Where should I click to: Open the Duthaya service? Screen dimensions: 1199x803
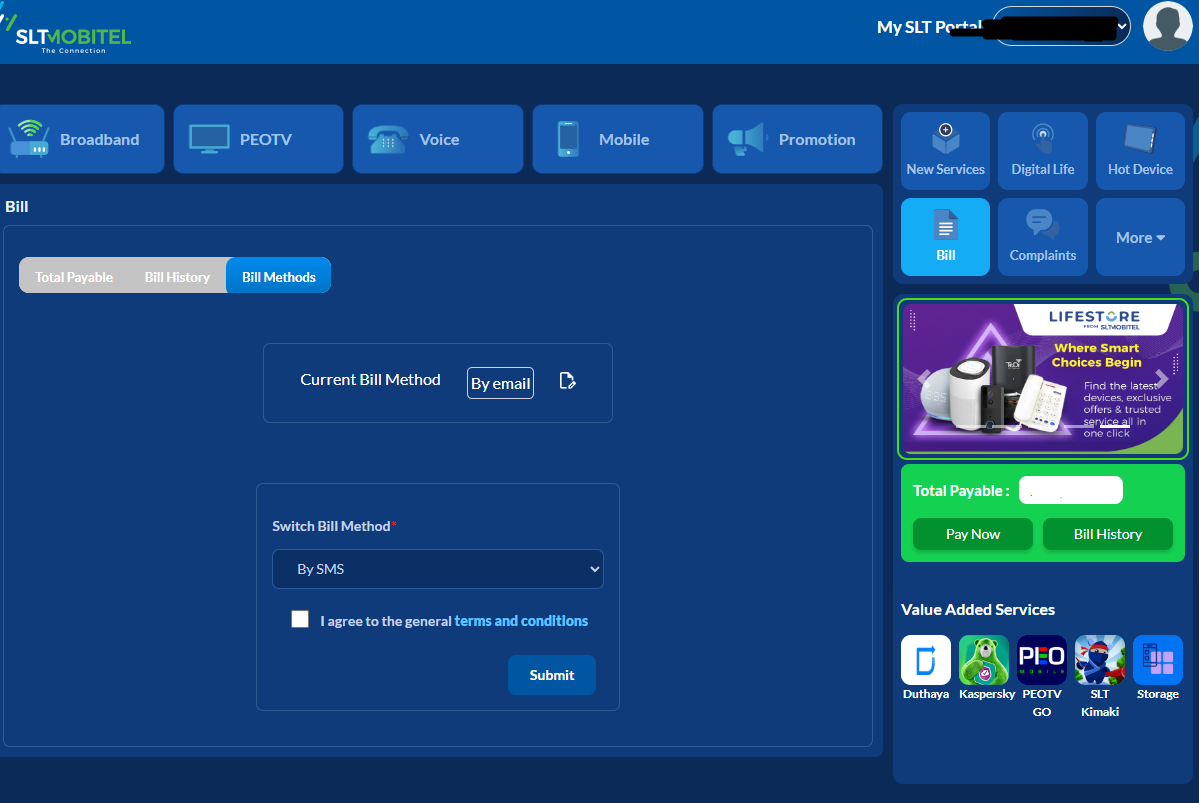click(925, 668)
